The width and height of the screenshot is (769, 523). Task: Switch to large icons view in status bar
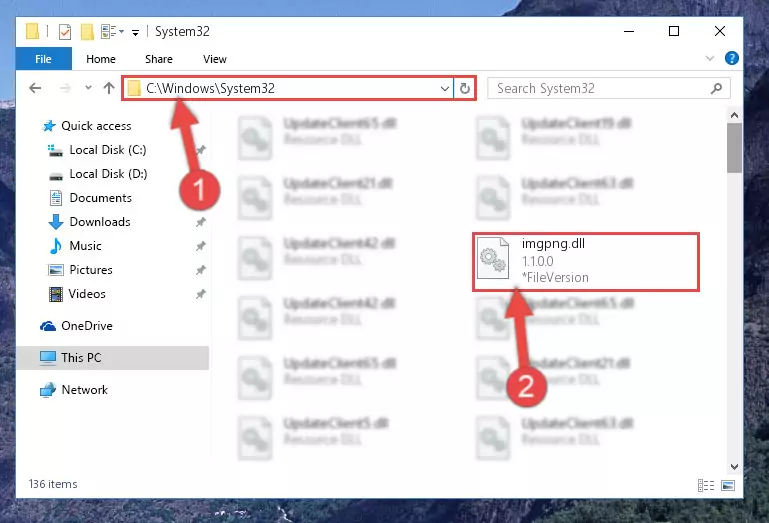click(728, 486)
